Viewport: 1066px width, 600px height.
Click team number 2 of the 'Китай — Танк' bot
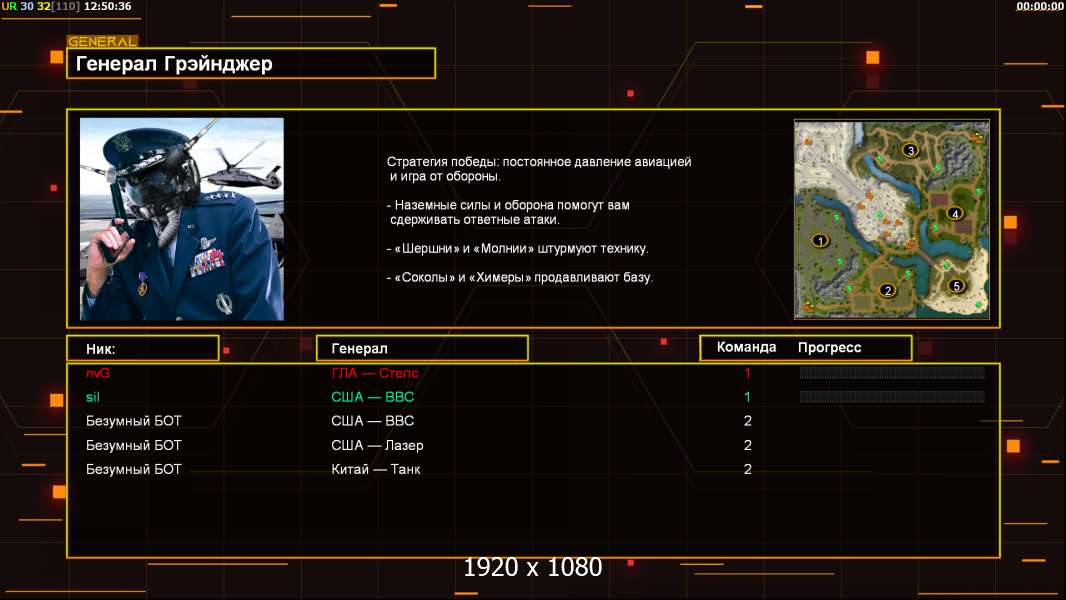pos(747,469)
